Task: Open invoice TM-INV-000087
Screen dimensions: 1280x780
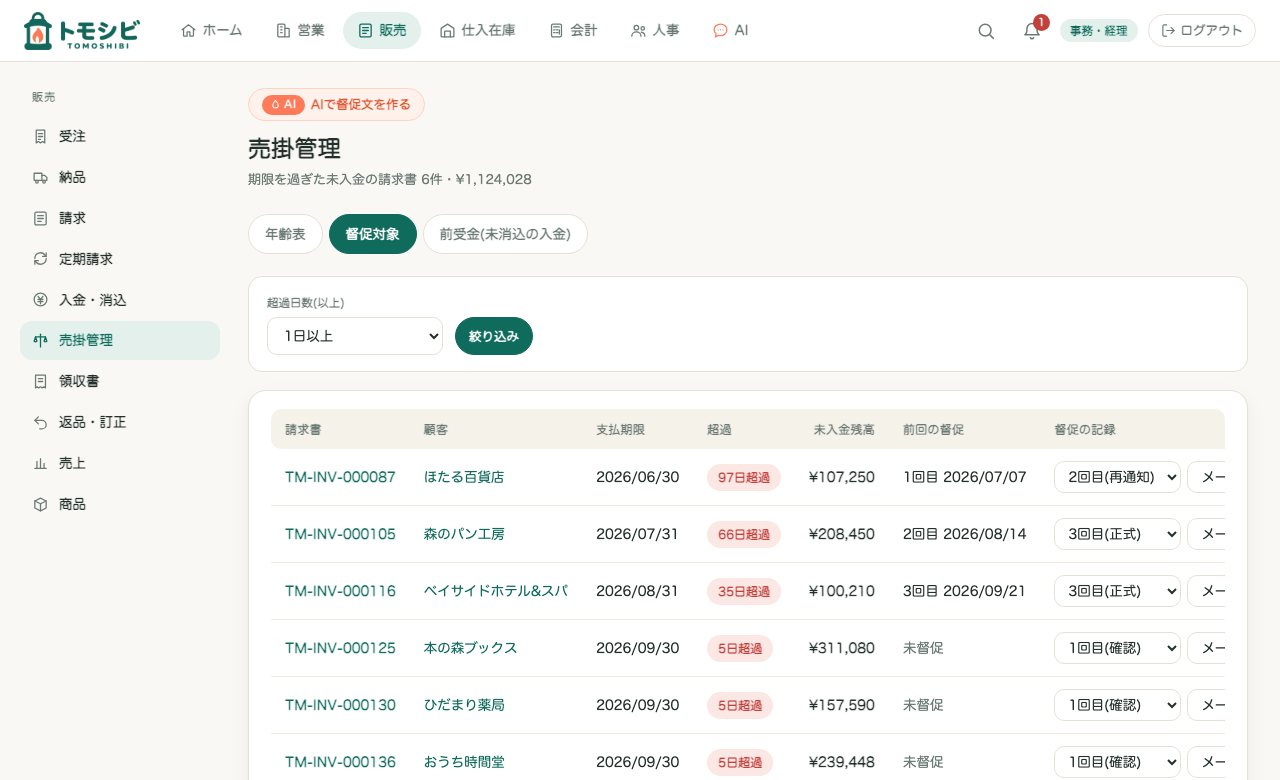Action: pos(340,477)
